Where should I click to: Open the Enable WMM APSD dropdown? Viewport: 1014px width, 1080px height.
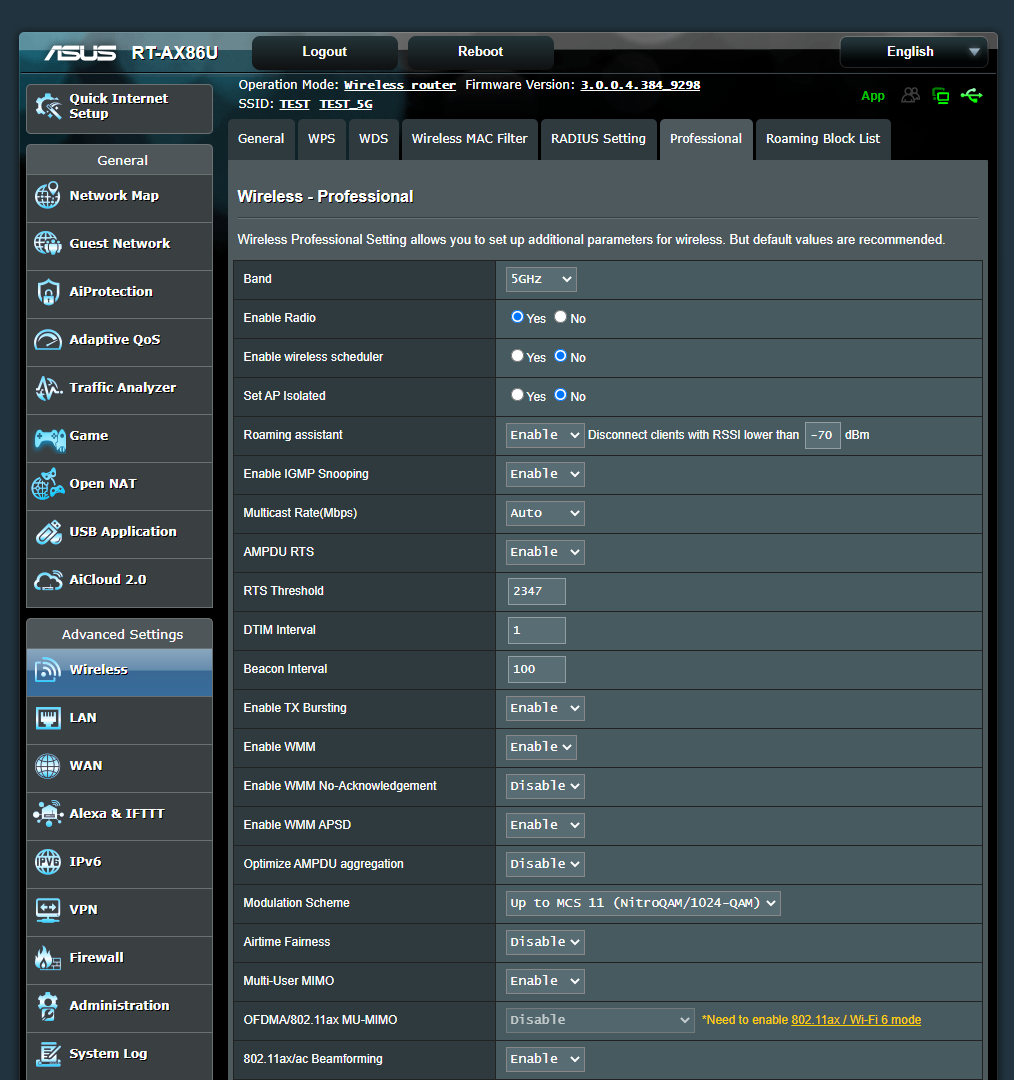545,825
